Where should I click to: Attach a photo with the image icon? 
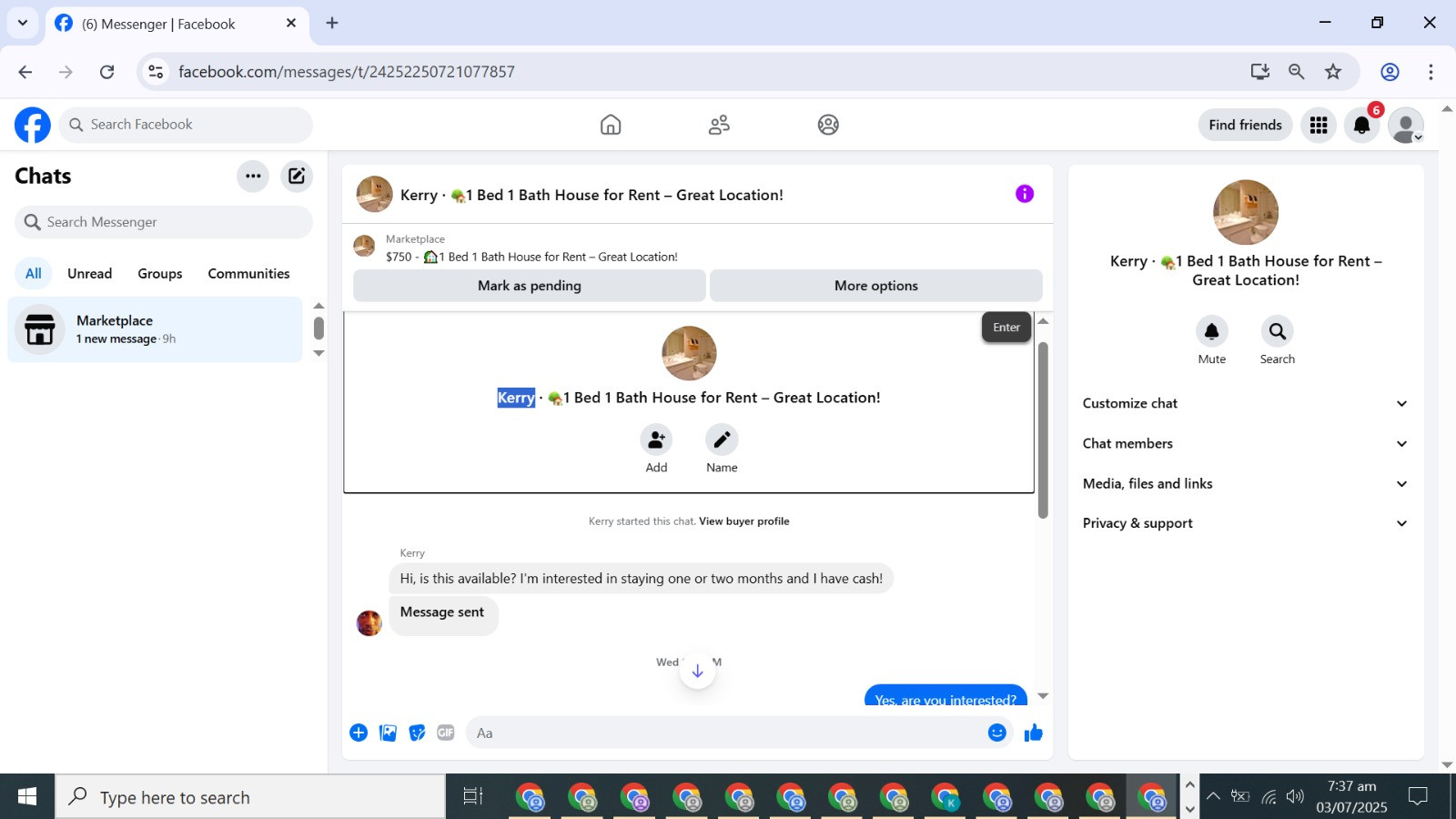click(x=388, y=733)
